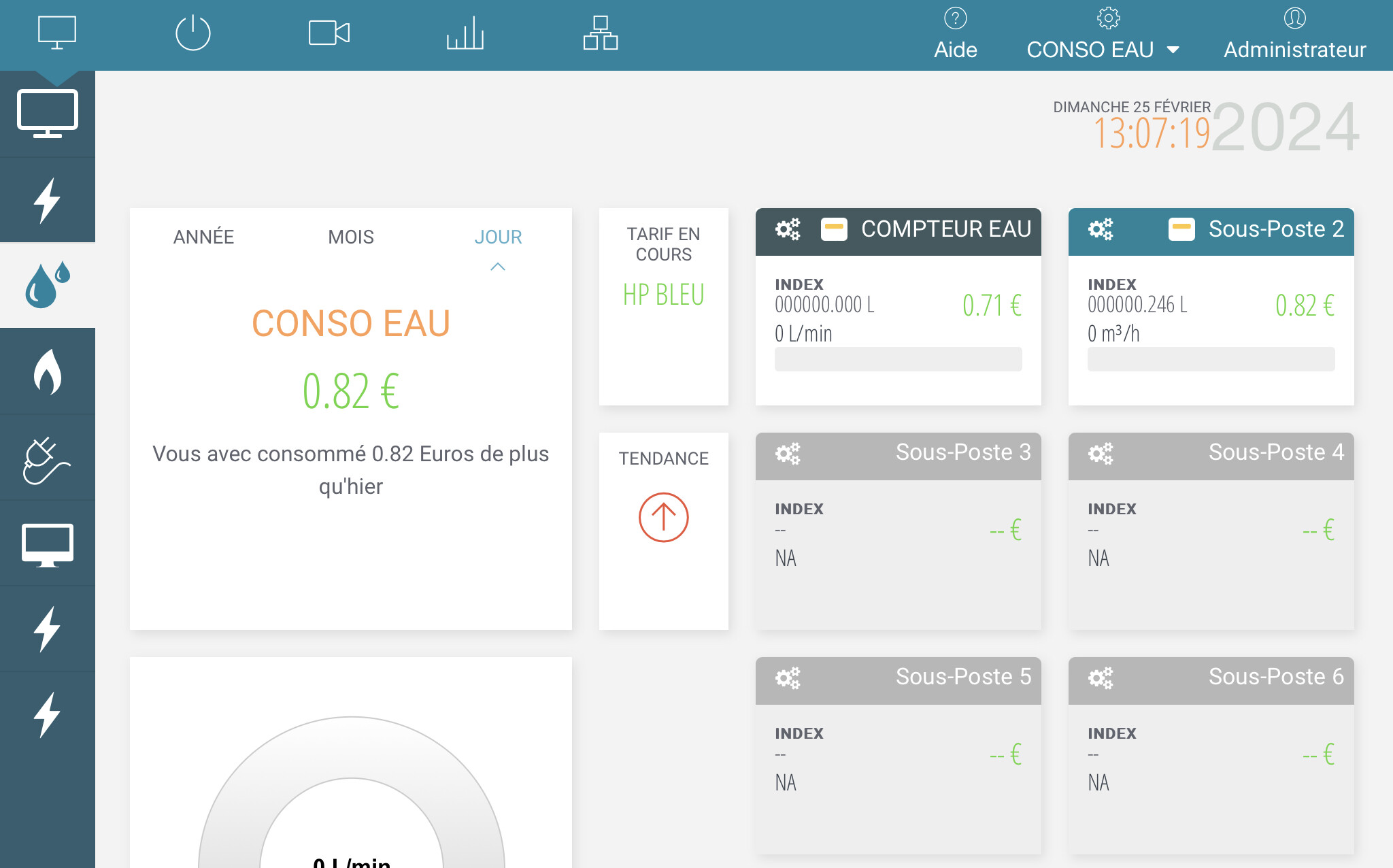
Task: Click the Sous-Poste 5 header title
Action: click(963, 677)
